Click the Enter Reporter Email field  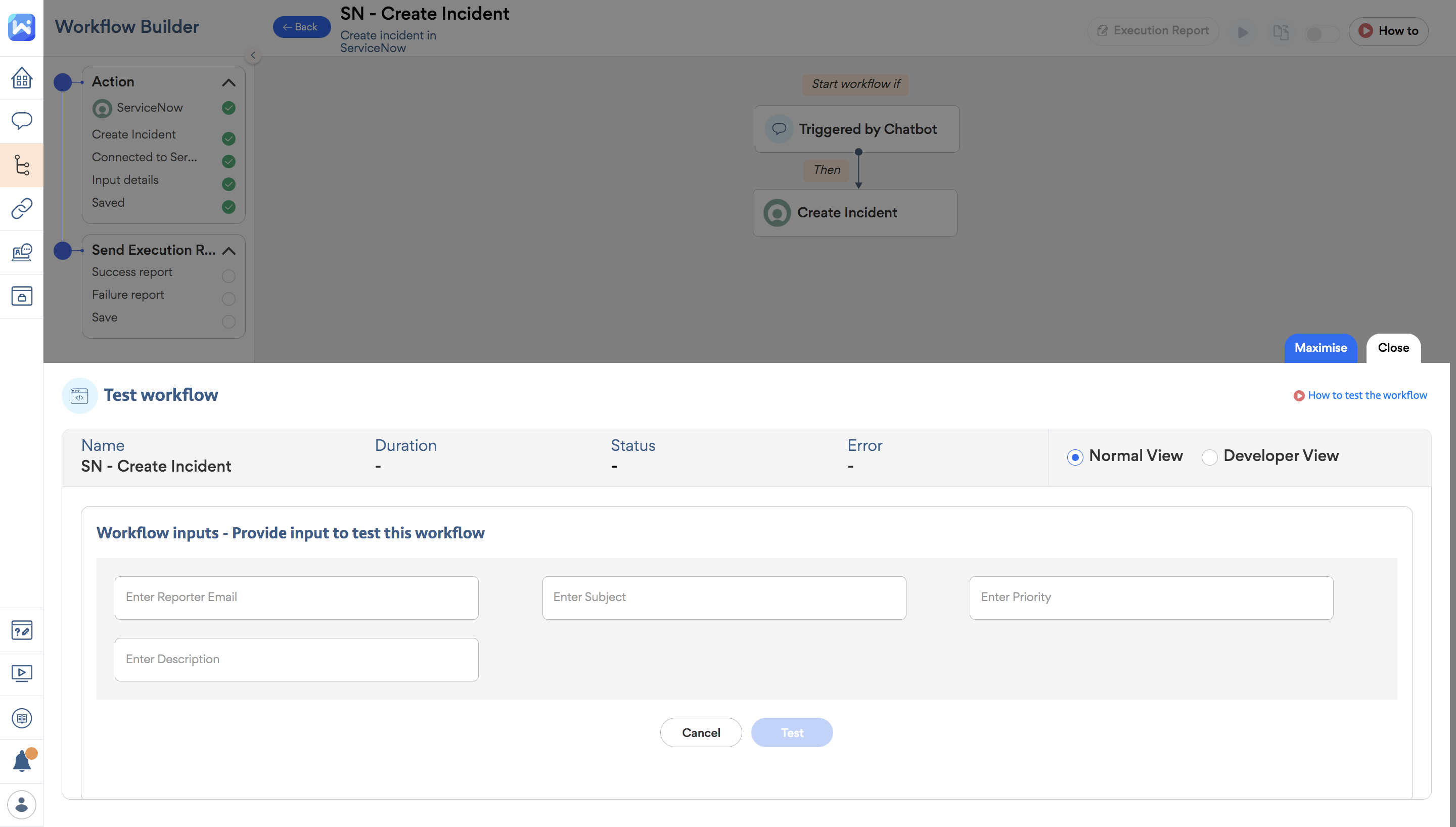[x=296, y=598]
